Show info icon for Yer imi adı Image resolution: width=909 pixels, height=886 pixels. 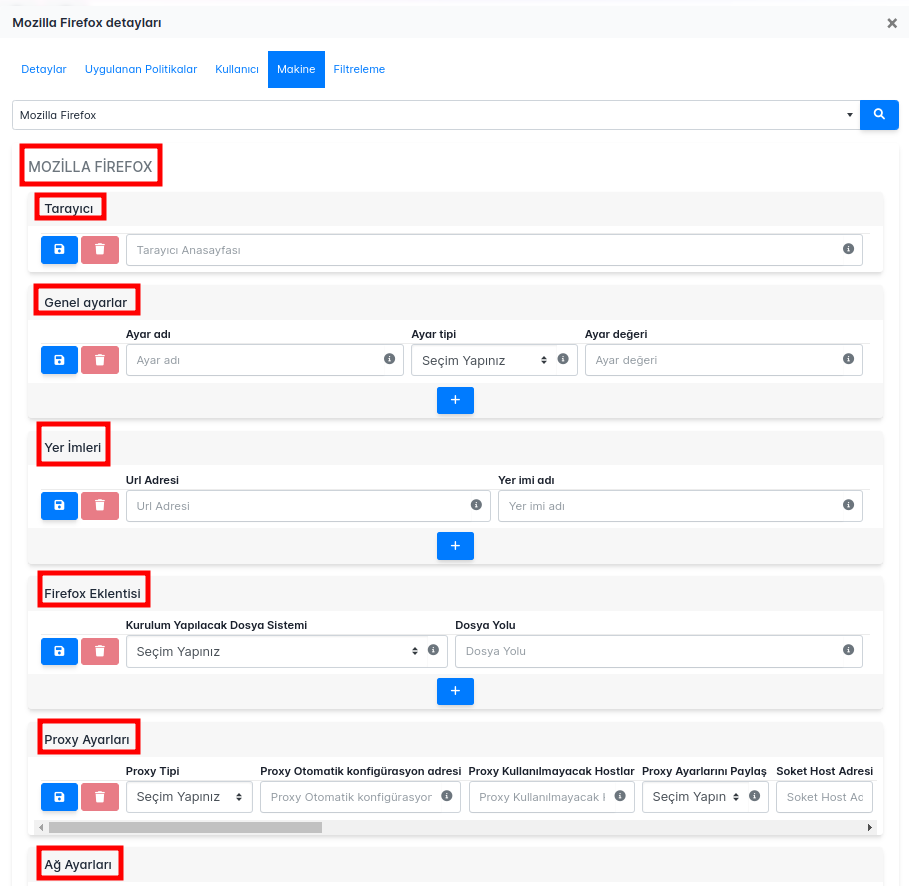pos(848,504)
